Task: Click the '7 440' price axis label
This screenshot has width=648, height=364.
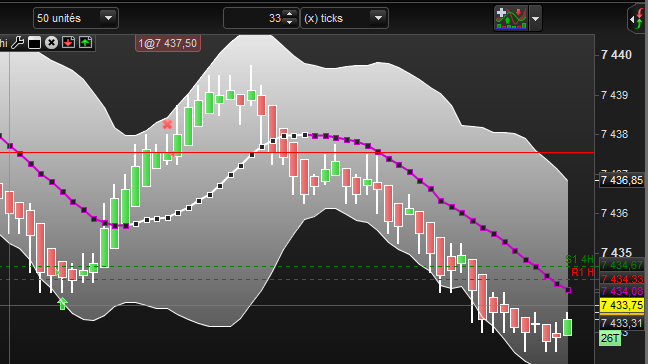Action: coord(617,55)
